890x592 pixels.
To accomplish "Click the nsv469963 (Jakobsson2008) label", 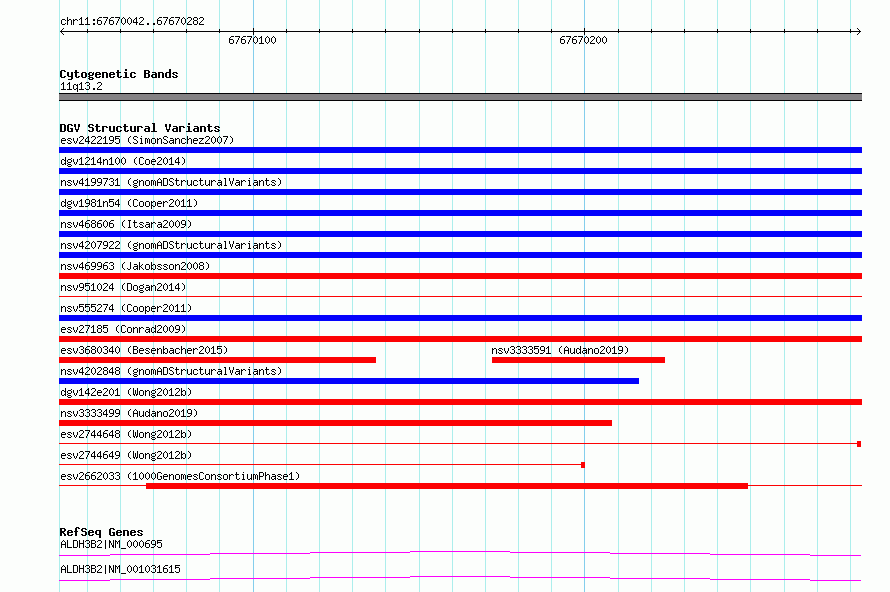I will (x=135, y=266).
